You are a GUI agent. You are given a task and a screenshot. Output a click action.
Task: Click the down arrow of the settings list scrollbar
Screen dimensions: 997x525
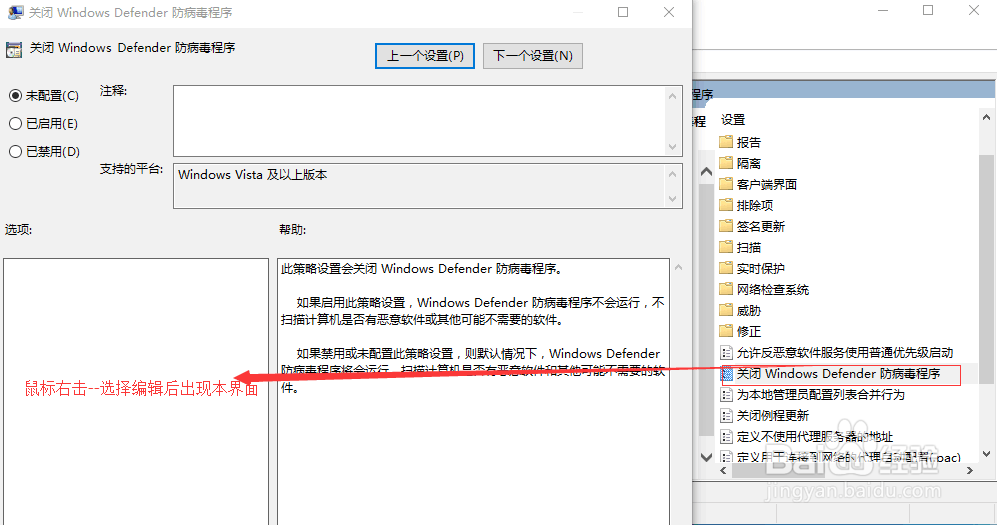coord(986,454)
